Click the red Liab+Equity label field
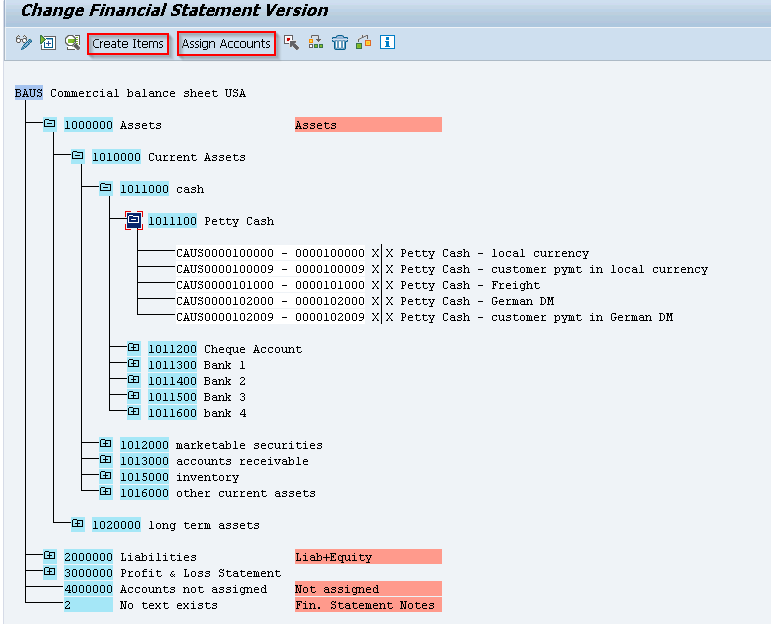Image resolution: width=771 pixels, height=624 pixels. pyautogui.click(x=368, y=557)
